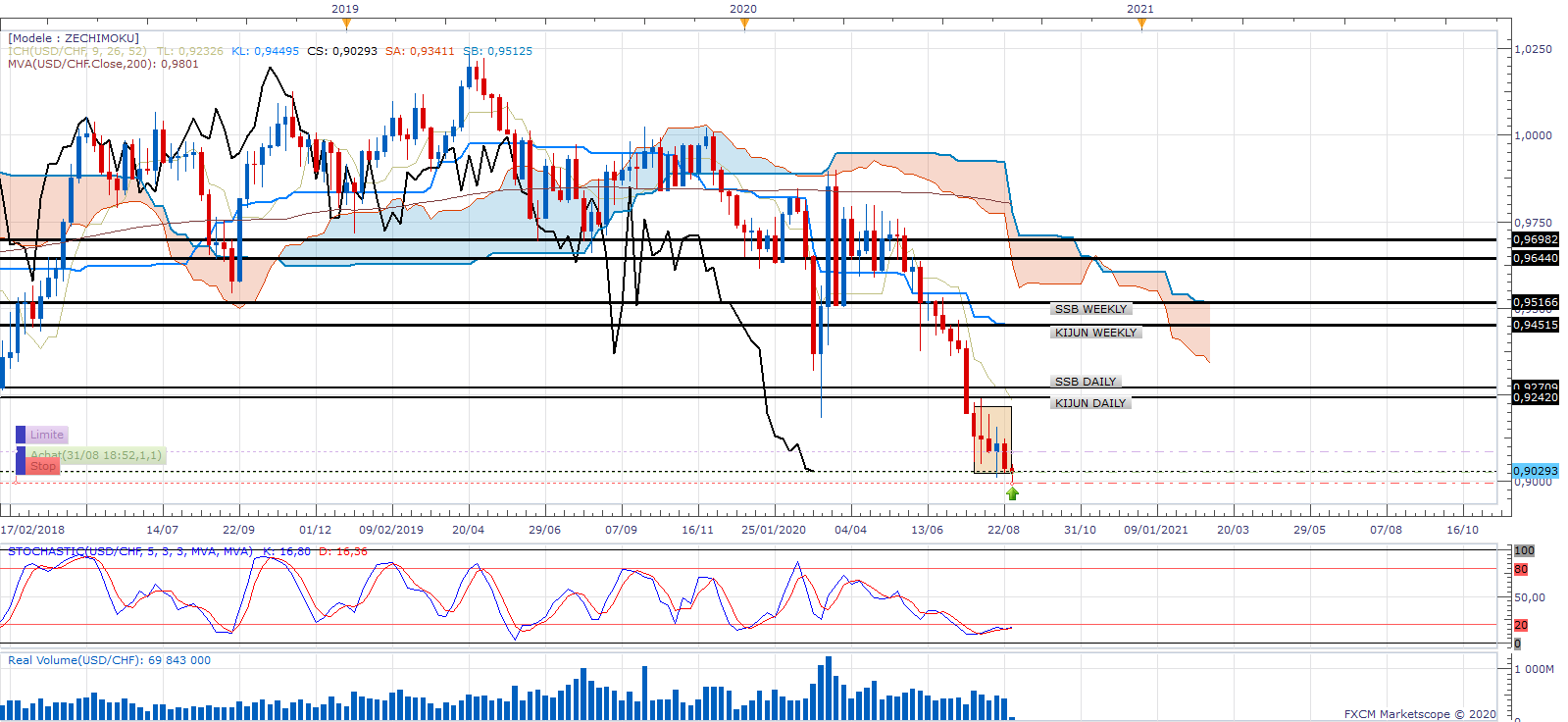The width and height of the screenshot is (1568, 722).
Task: Click the 50,00 stochastic axis label
Action: point(1530,597)
